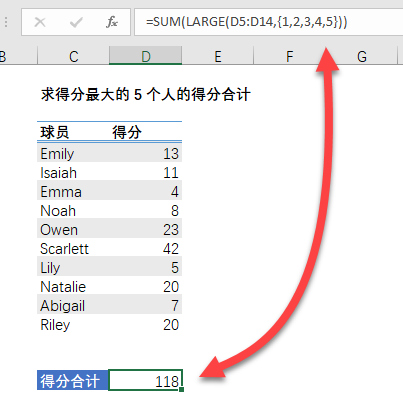
Task: Click the confirm checkmark icon in formula bar
Action: [76, 22]
